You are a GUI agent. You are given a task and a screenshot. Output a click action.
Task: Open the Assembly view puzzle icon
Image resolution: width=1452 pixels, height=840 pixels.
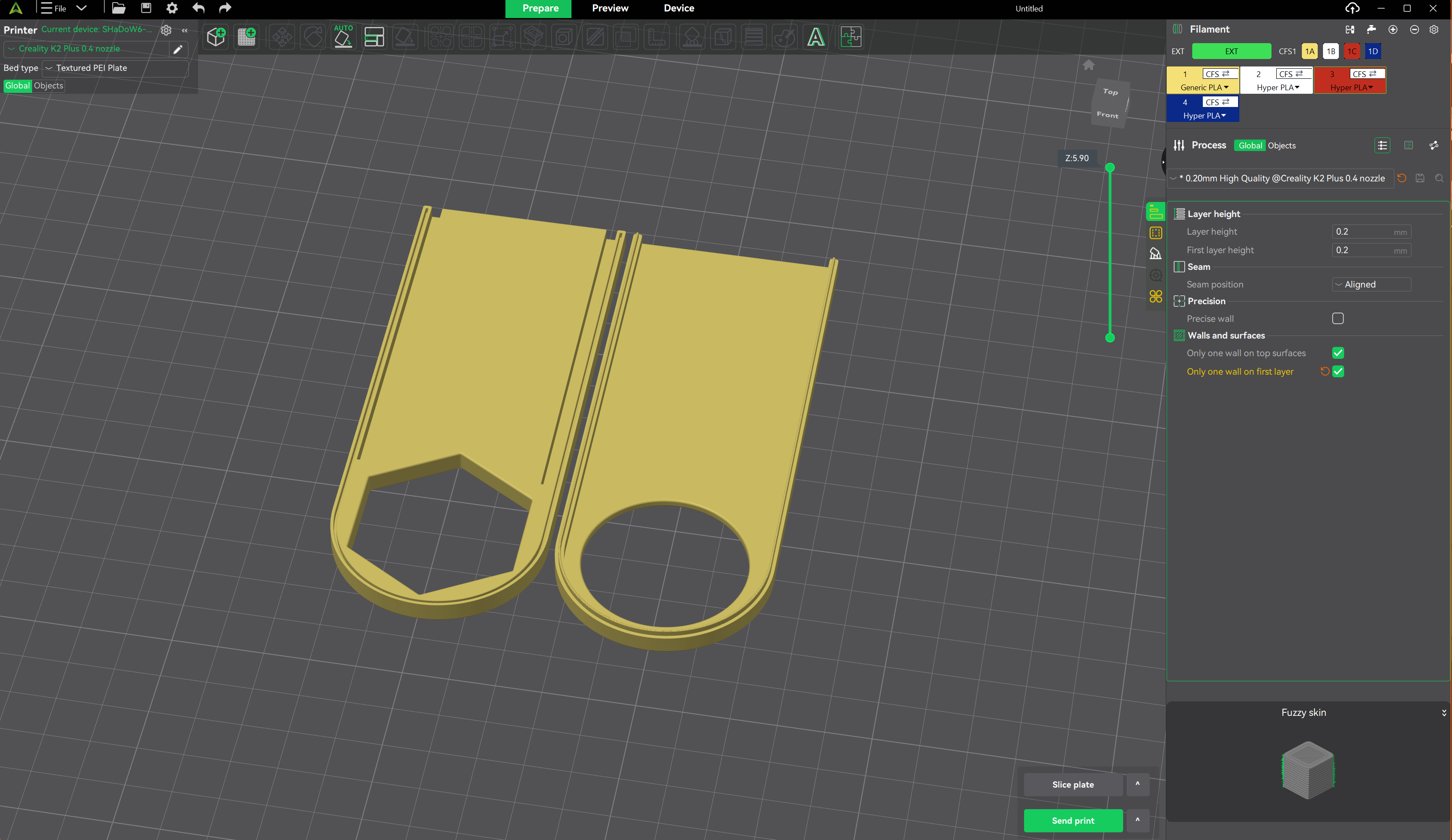[851, 37]
